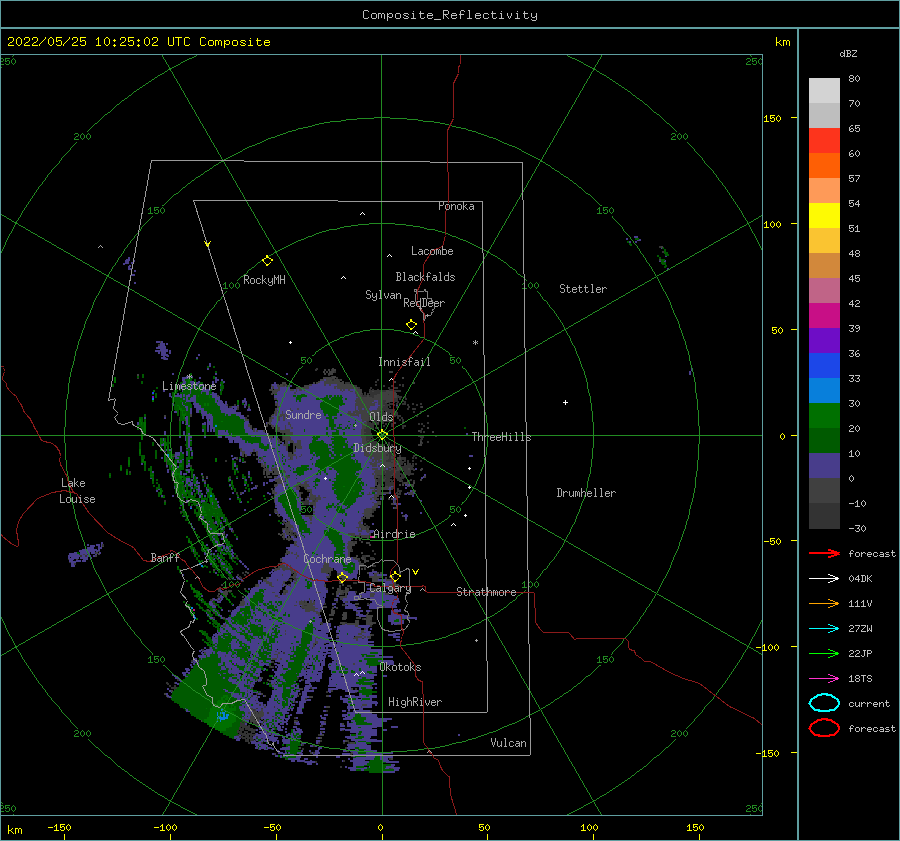The image size is (900, 841).
Task: Select the 39 dBZ purple swatch
Action: 824,340
